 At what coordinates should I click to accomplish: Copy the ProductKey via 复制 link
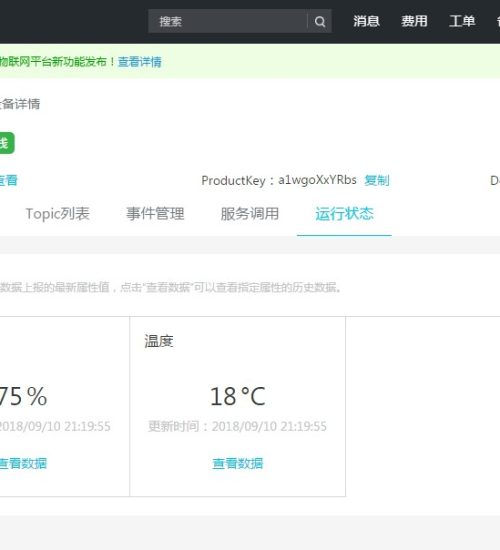(x=377, y=180)
